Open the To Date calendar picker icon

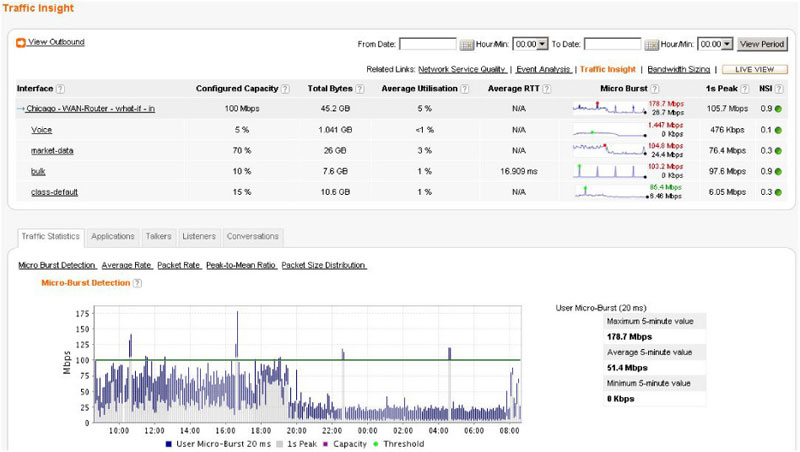coord(651,45)
